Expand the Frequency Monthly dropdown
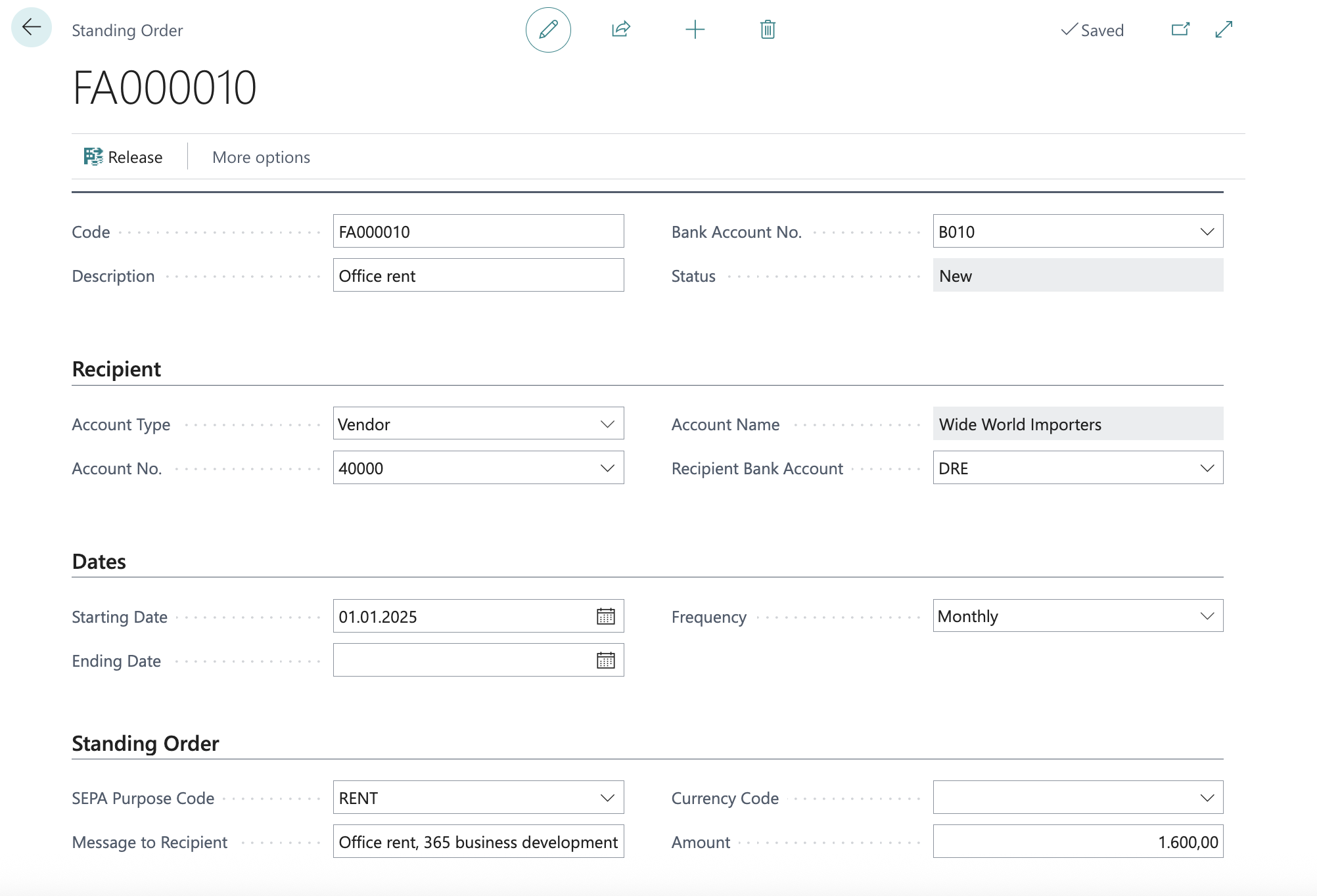The image size is (1317, 896). click(1207, 616)
